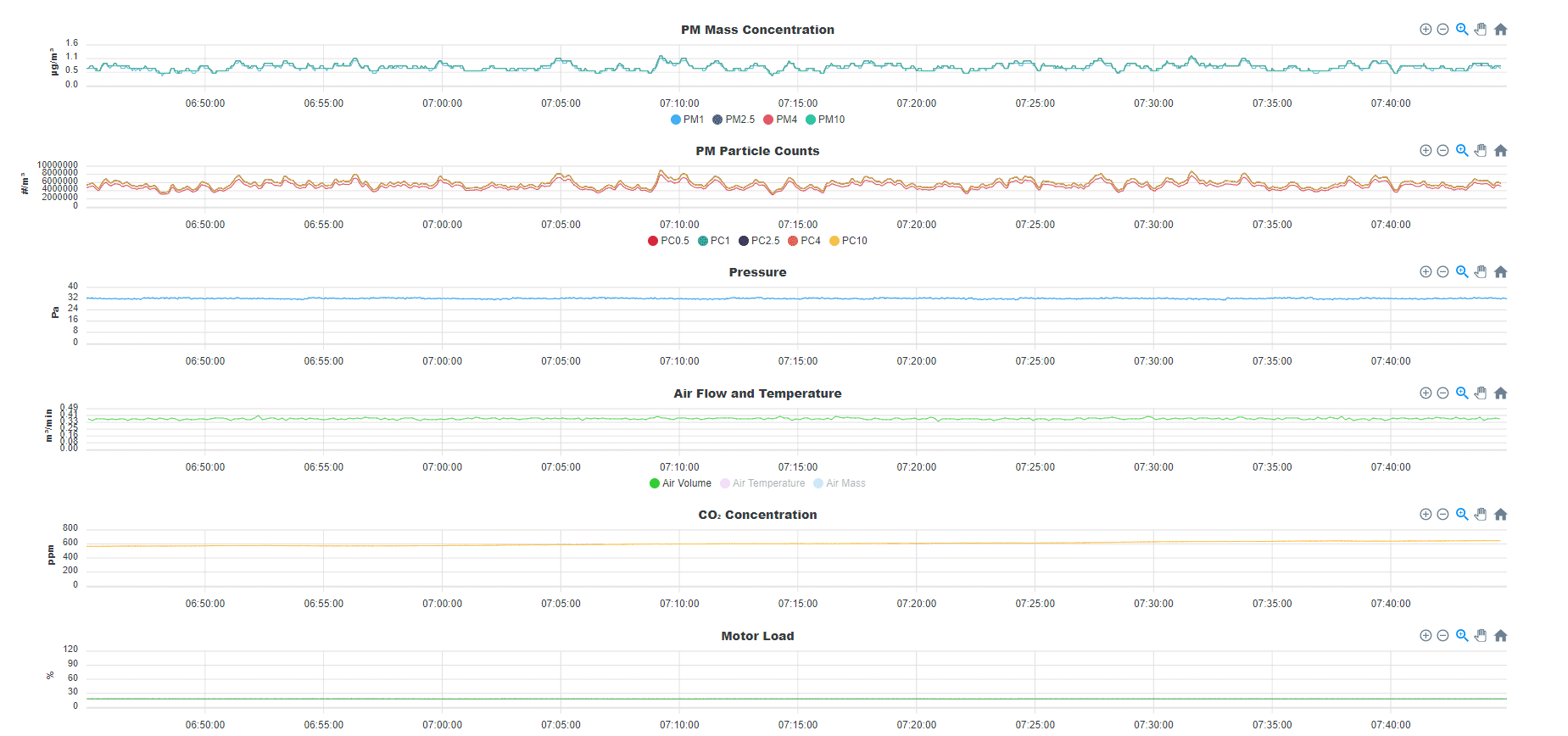Reset zoom with home icon on CO₂ chart
1568x736 pixels.
click(x=1500, y=515)
